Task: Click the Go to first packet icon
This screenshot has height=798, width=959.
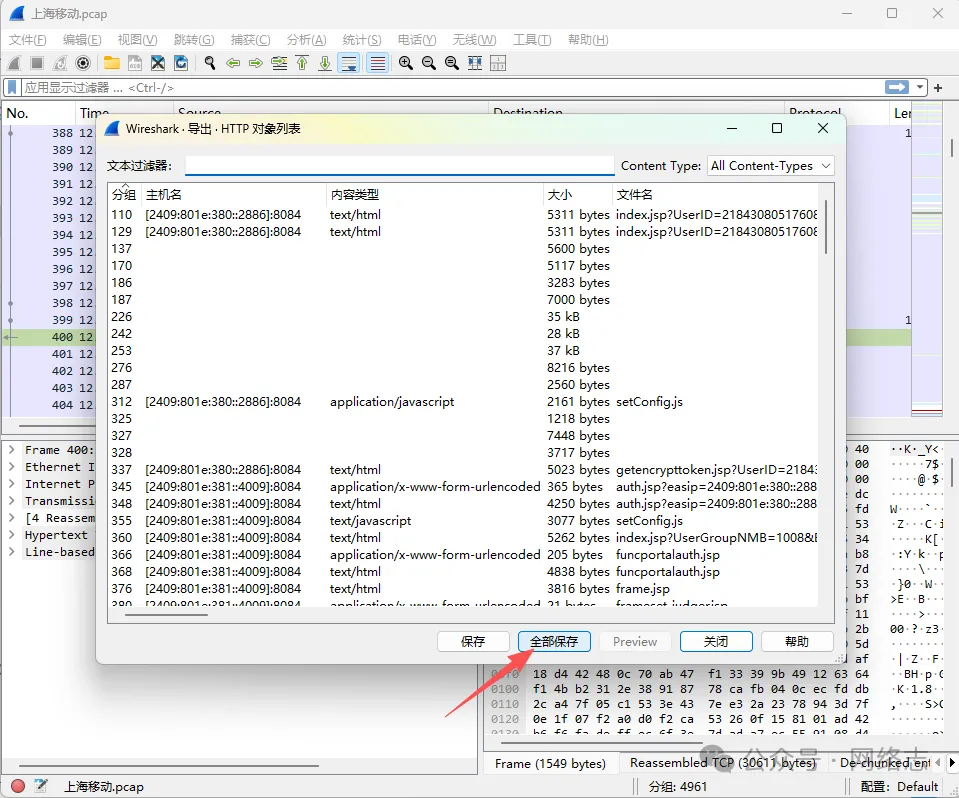Action: pyautogui.click(x=302, y=63)
